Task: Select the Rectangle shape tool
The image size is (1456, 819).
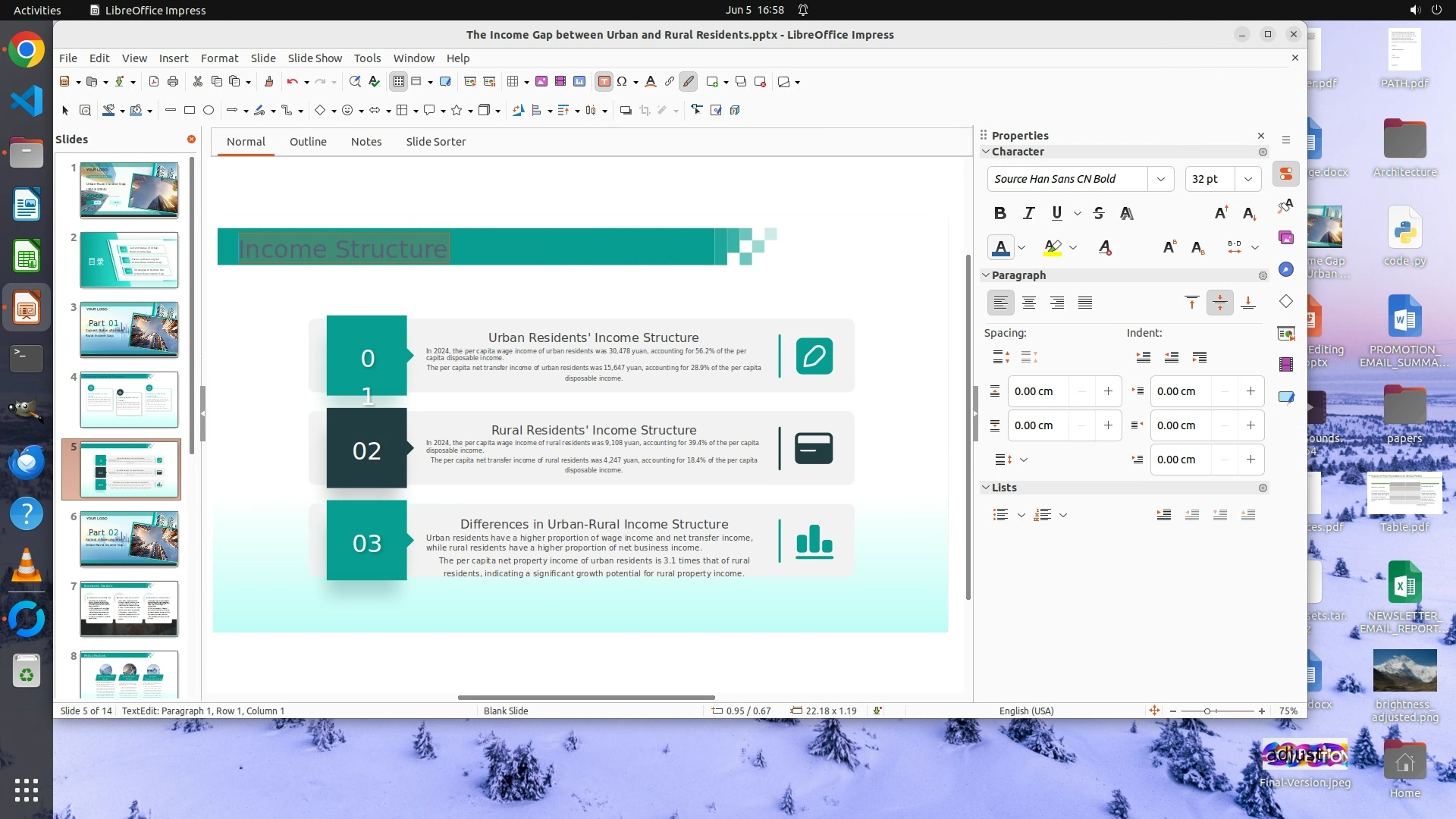Action: (x=190, y=111)
